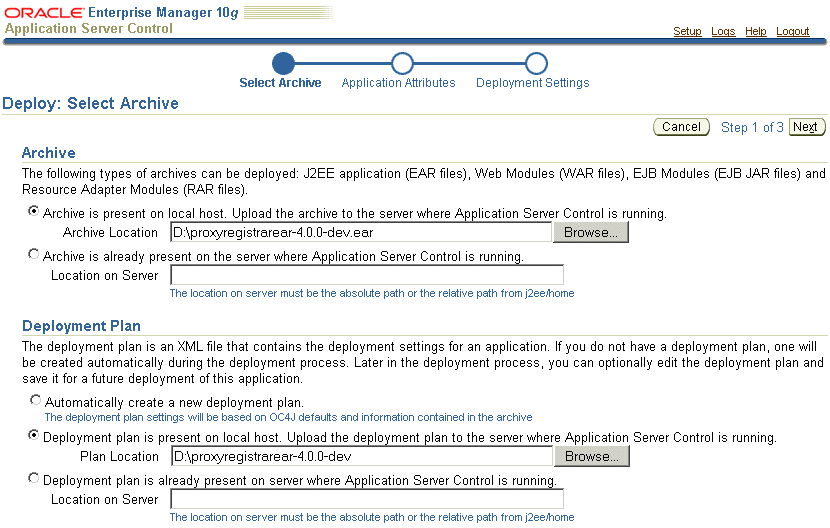830x528 pixels.
Task: Select 'Archive is already present on the server' option
Action: point(33,254)
